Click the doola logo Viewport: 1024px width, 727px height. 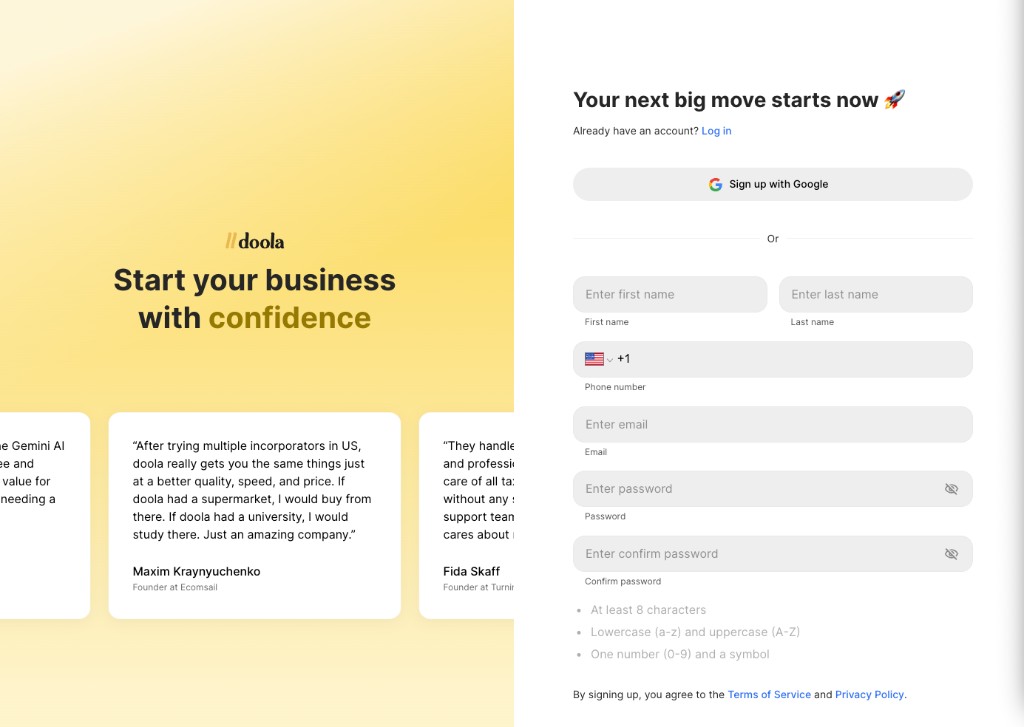point(255,241)
